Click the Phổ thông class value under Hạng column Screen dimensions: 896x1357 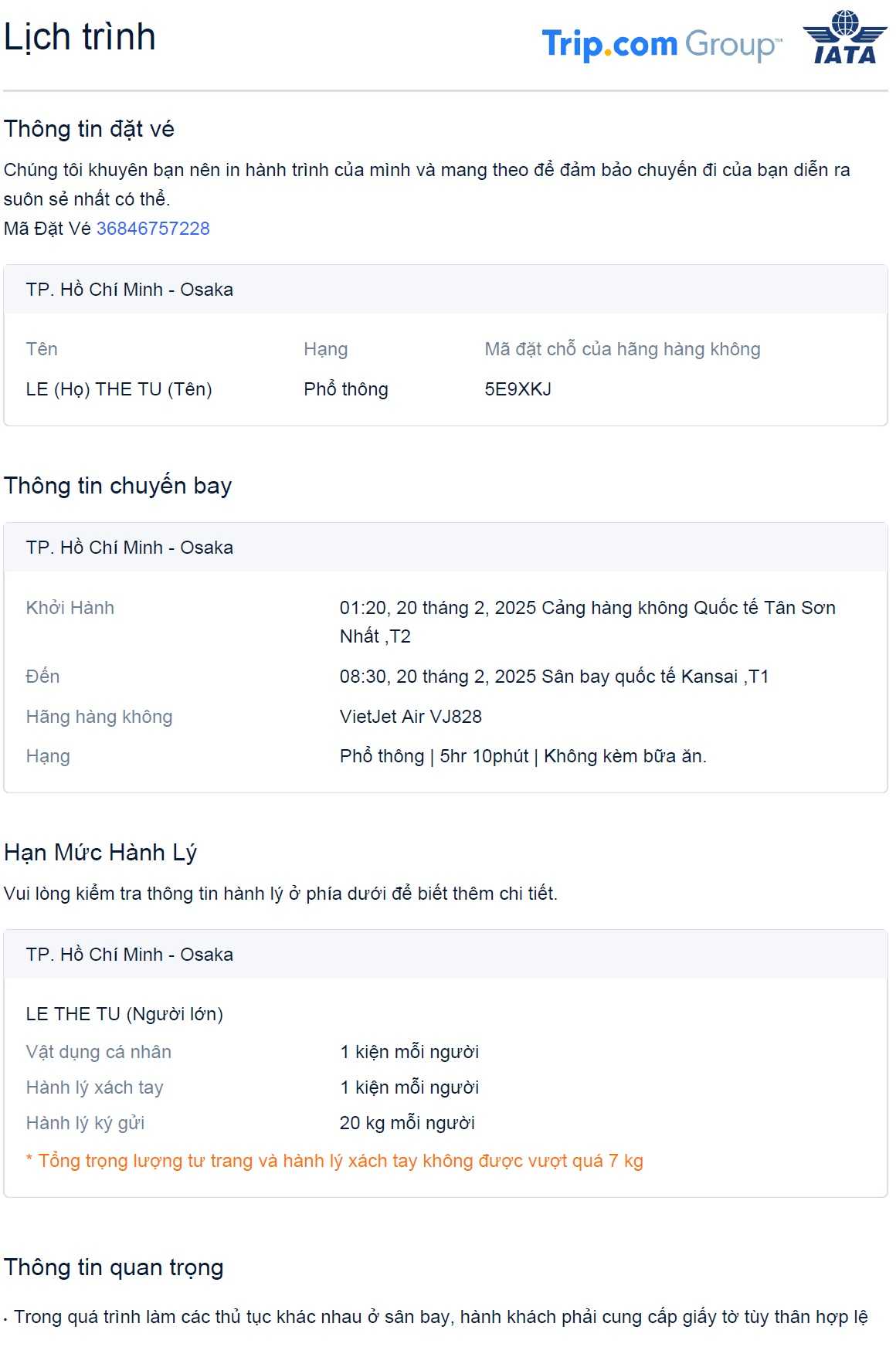(346, 389)
